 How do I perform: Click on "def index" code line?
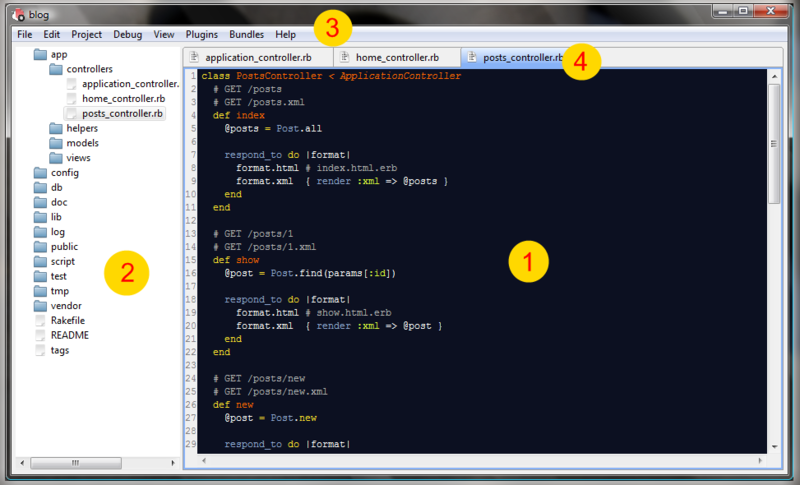pyautogui.click(x=239, y=115)
